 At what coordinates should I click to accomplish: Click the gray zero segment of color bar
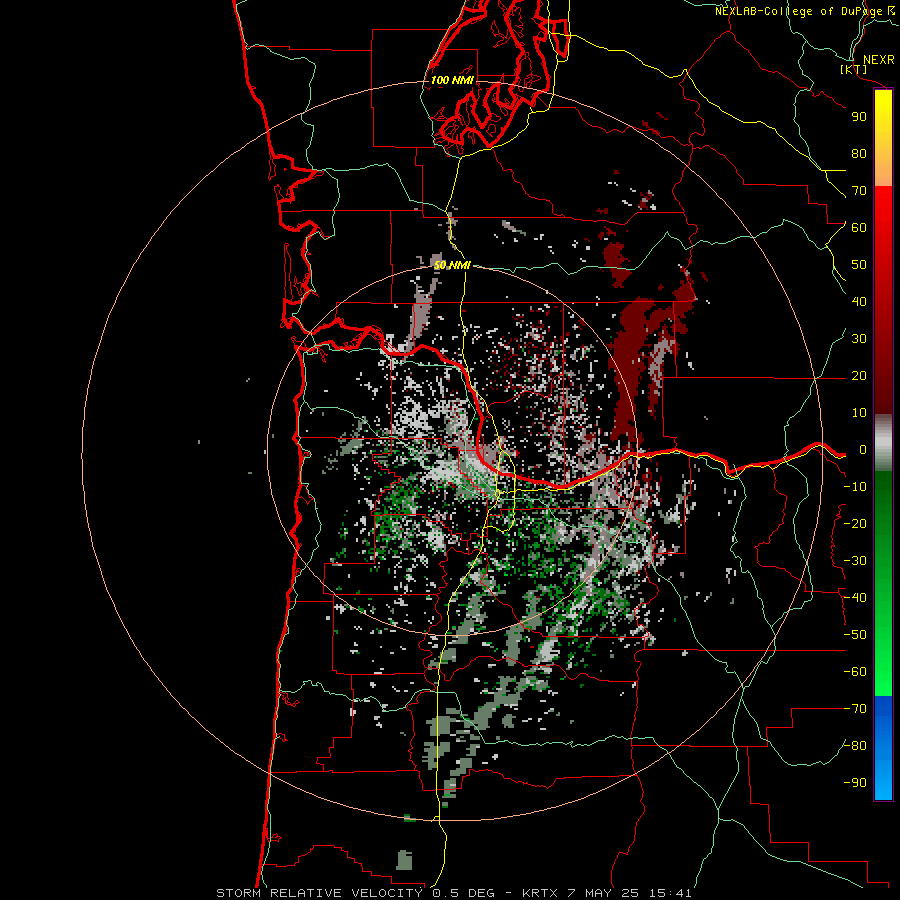(883, 443)
